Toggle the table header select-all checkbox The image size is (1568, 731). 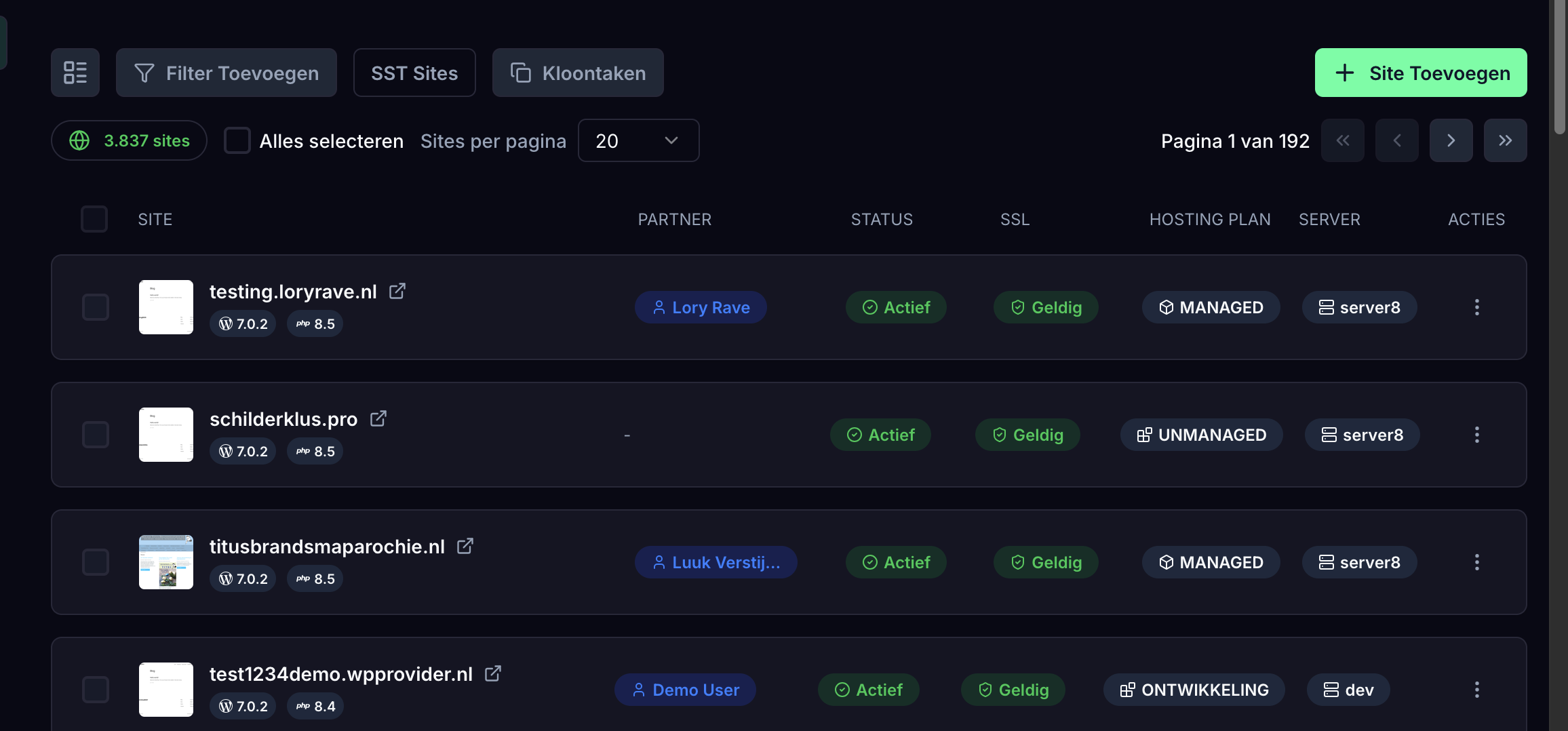click(x=94, y=219)
